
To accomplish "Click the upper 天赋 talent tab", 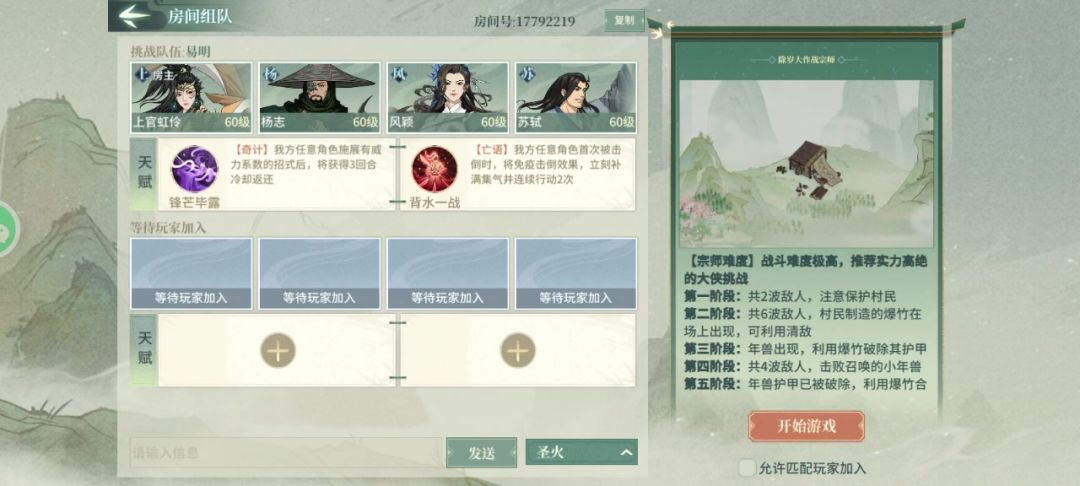I will (x=143, y=174).
